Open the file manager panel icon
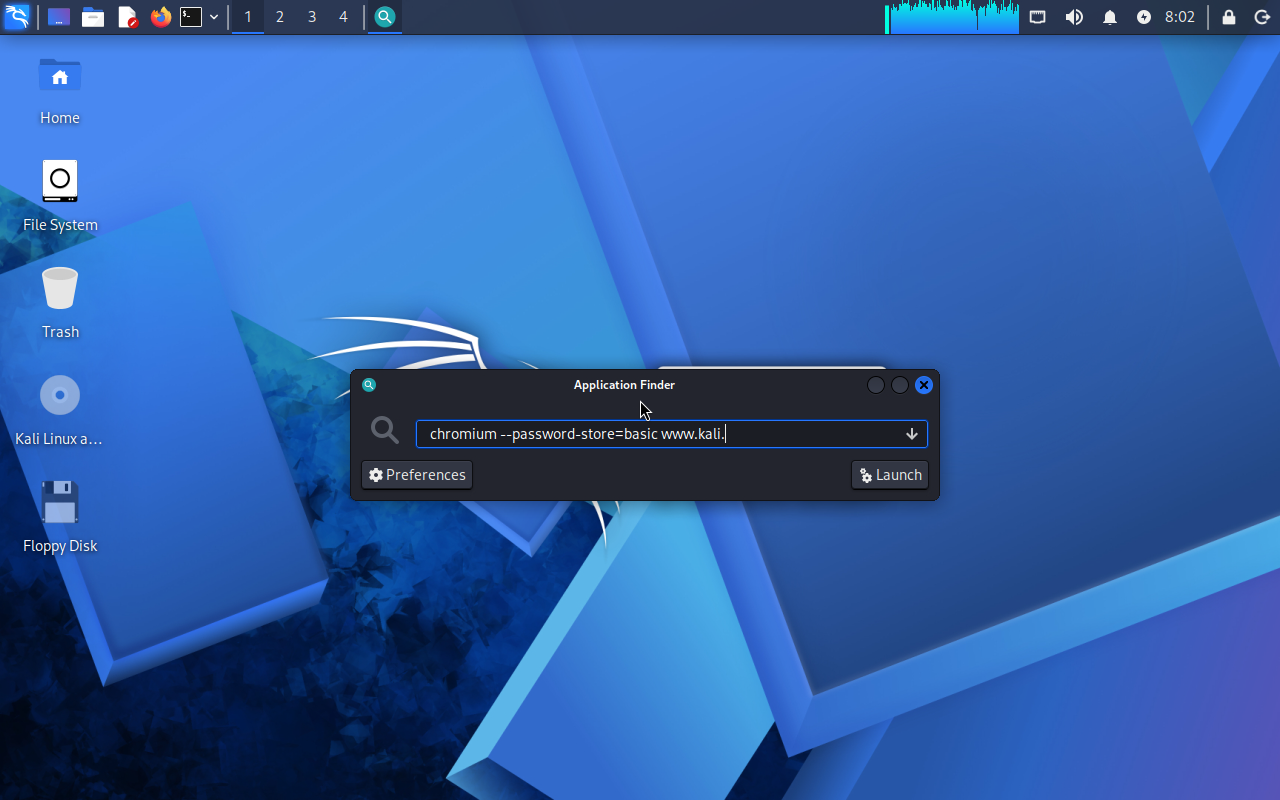 pyautogui.click(x=93, y=17)
